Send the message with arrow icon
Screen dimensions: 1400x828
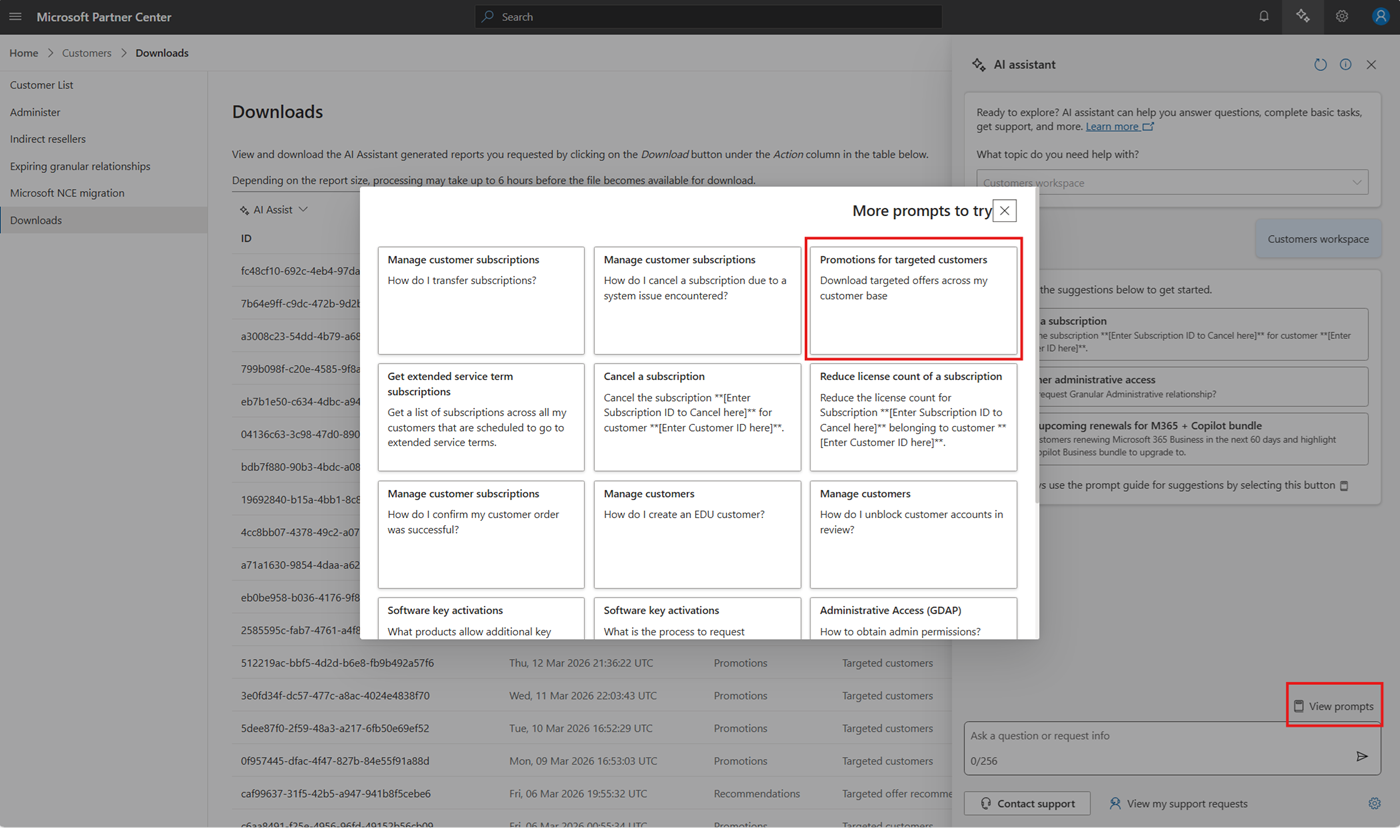pos(1362,757)
